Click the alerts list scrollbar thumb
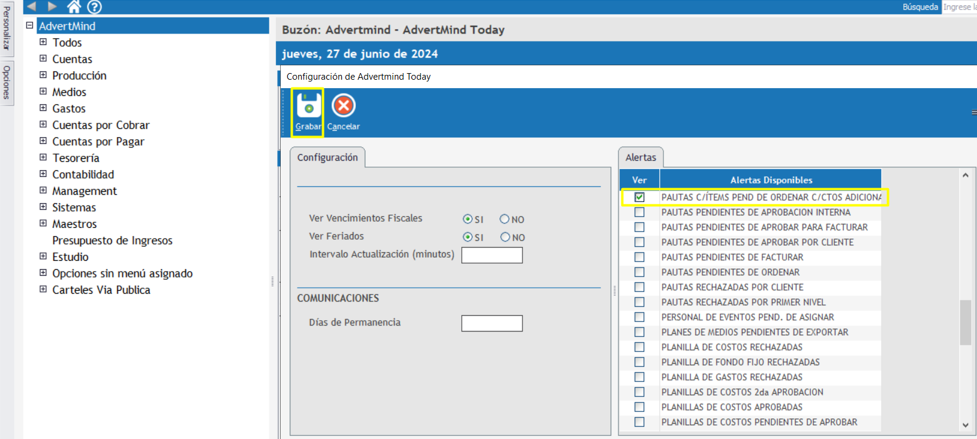This screenshot has width=977, height=439. tap(965, 321)
